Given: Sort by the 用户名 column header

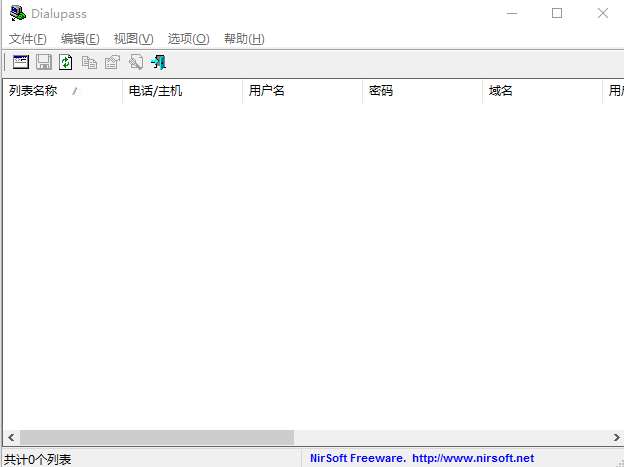Looking at the screenshot, I should coord(302,91).
